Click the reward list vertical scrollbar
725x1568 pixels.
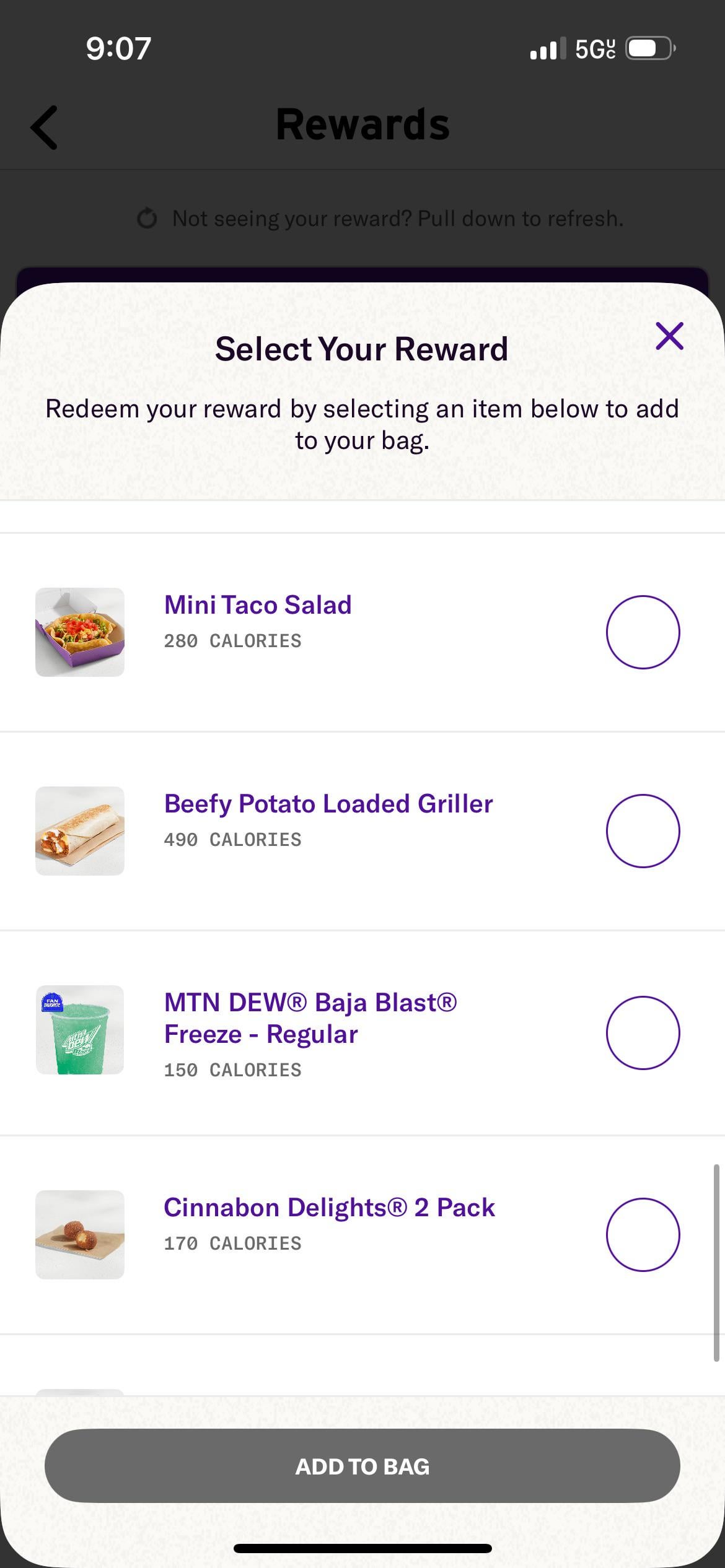716,1263
